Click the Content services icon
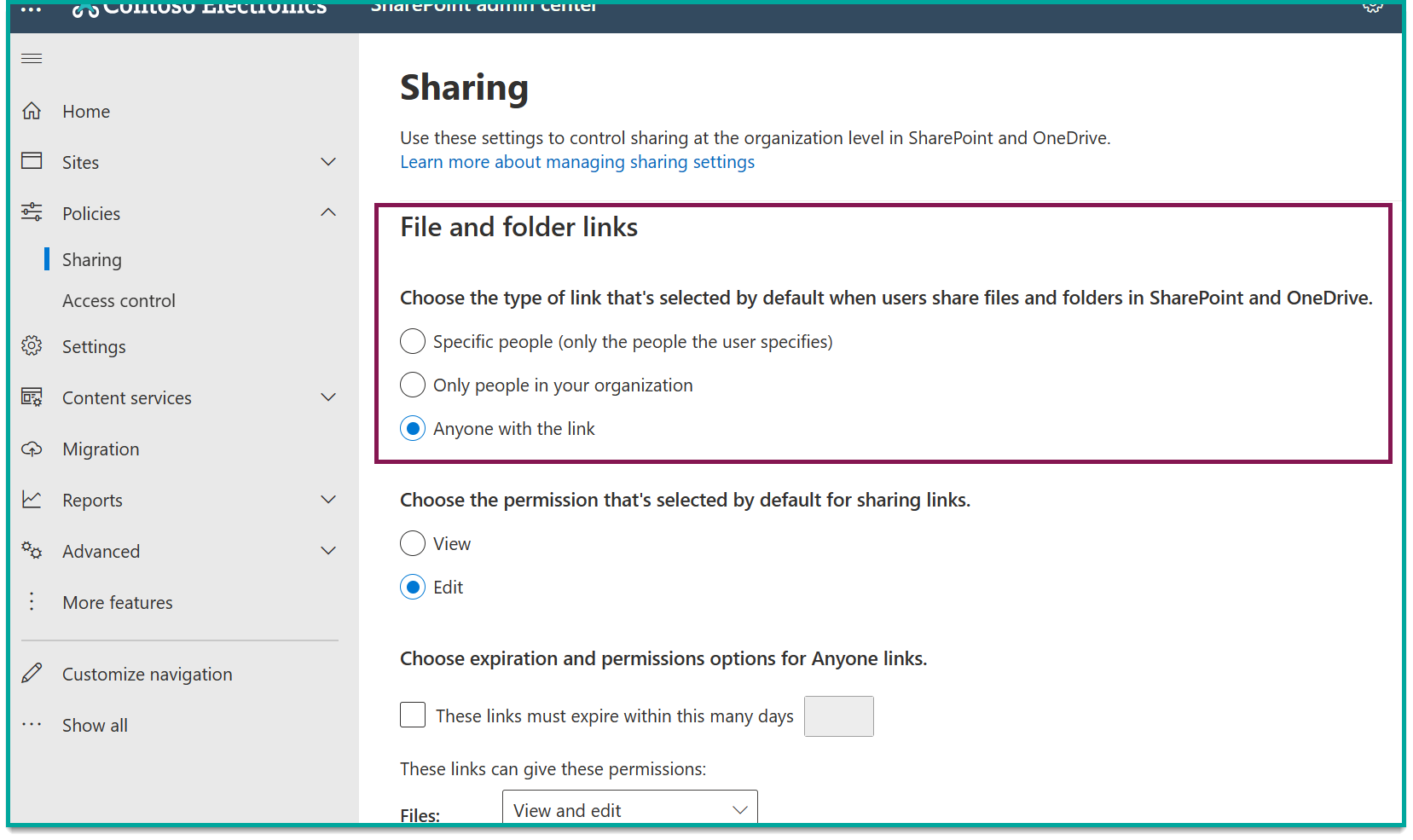This screenshot has height=840, width=1413. (32, 397)
